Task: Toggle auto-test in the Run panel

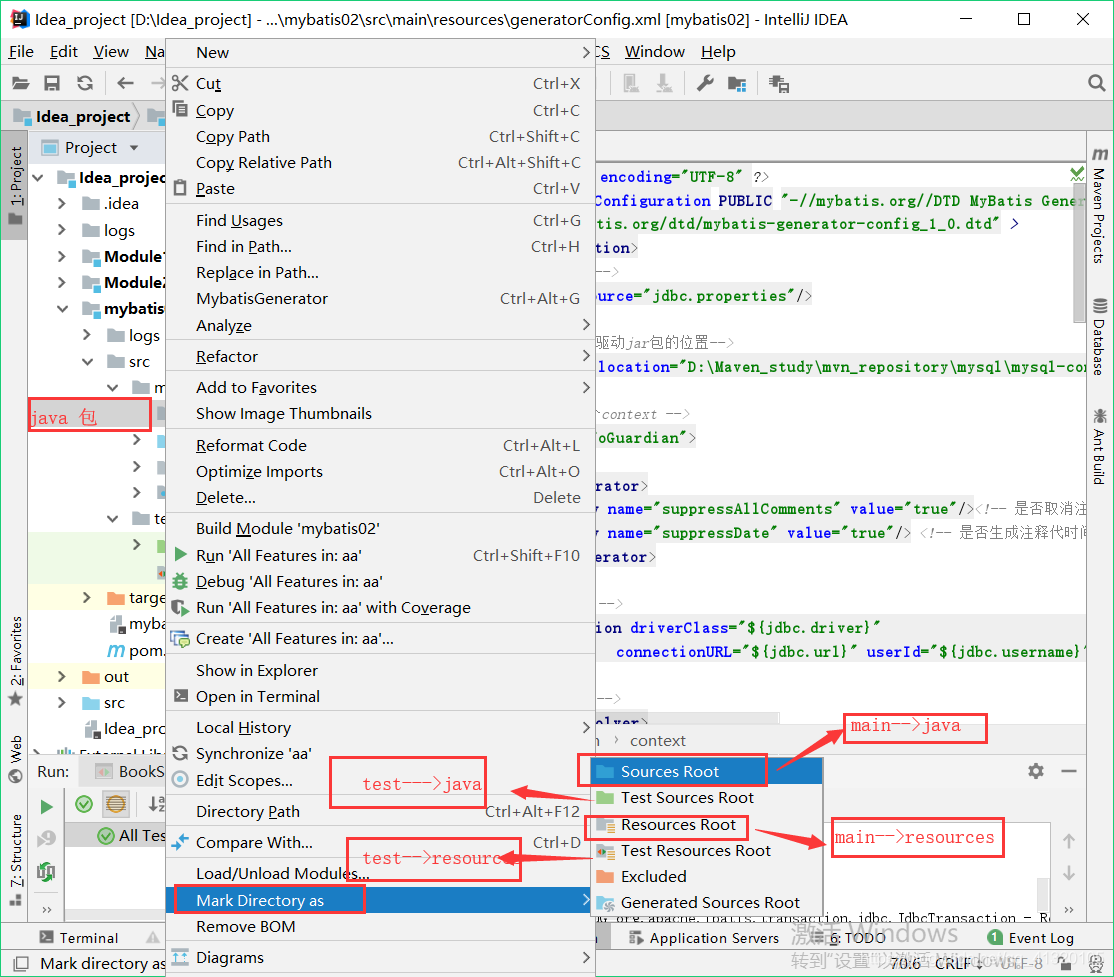Action: [46, 871]
